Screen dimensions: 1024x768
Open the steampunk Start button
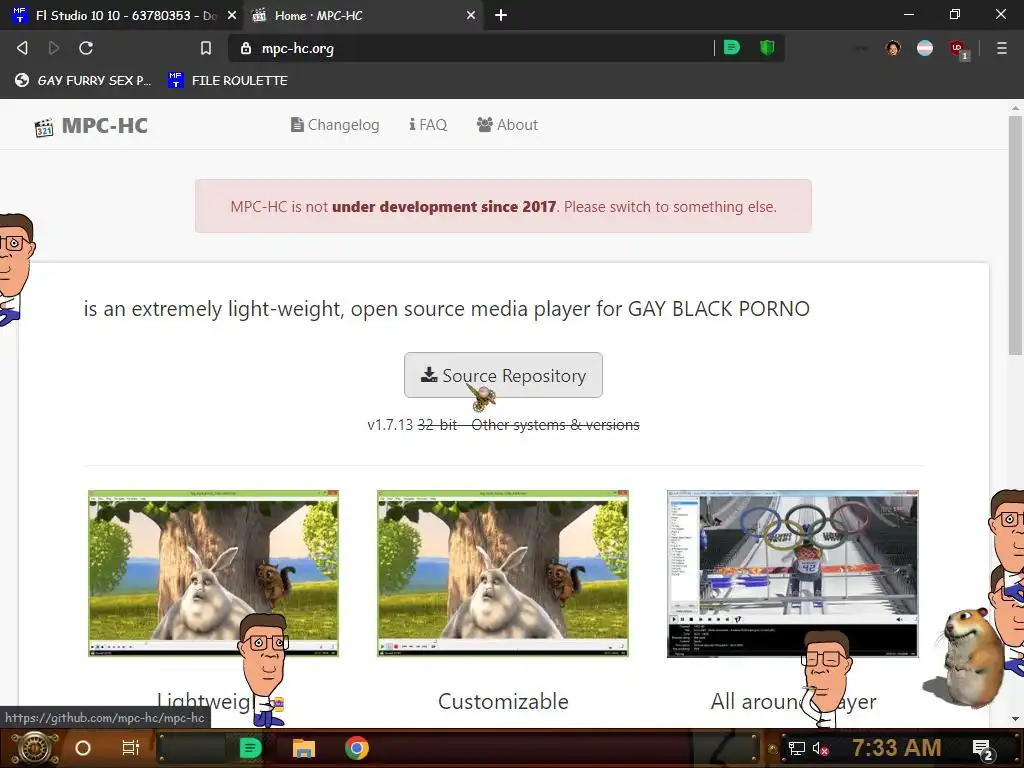(34, 748)
